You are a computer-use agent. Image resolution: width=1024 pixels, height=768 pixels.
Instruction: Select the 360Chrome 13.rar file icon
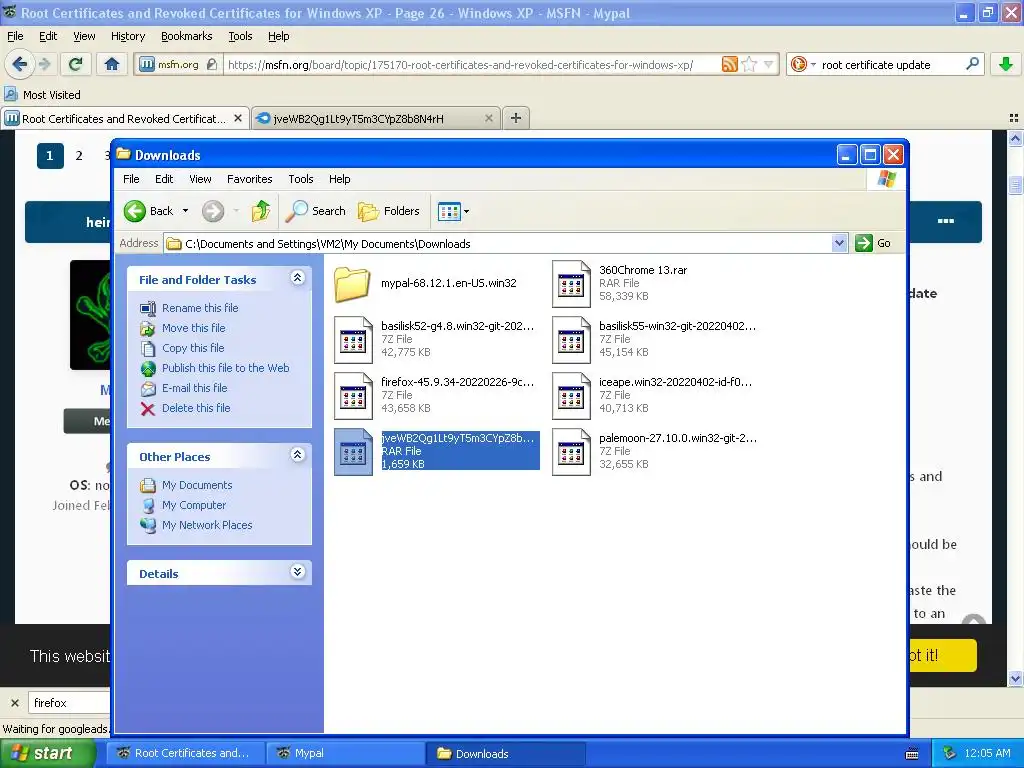coord(571,283)
